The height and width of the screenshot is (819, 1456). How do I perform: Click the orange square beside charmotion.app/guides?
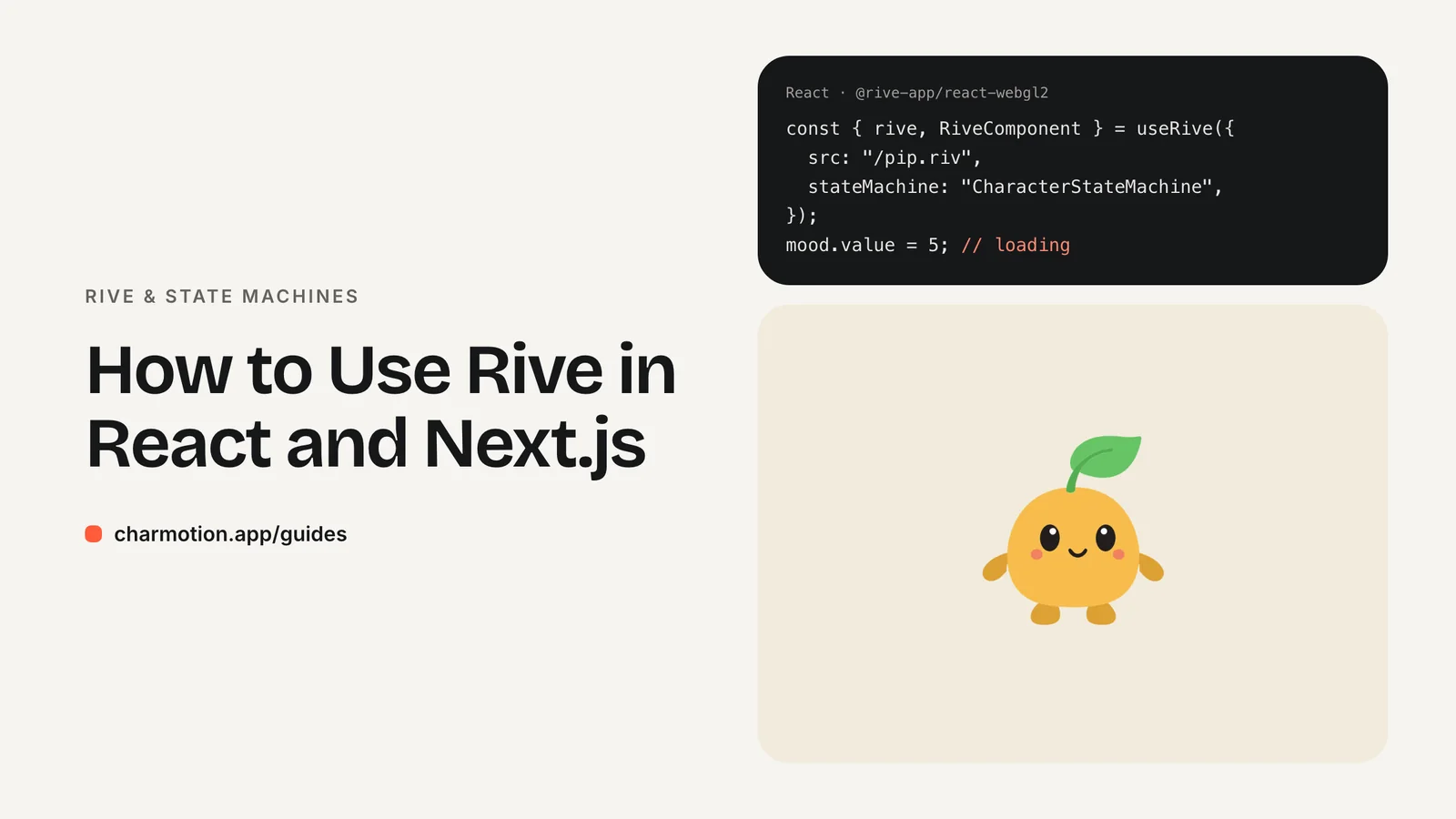pos(94,534)
